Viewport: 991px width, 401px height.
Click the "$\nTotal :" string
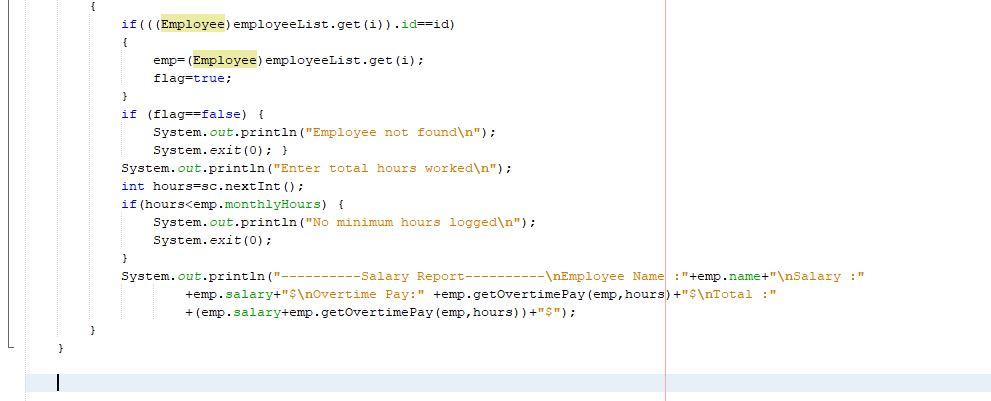pos(727,294)
